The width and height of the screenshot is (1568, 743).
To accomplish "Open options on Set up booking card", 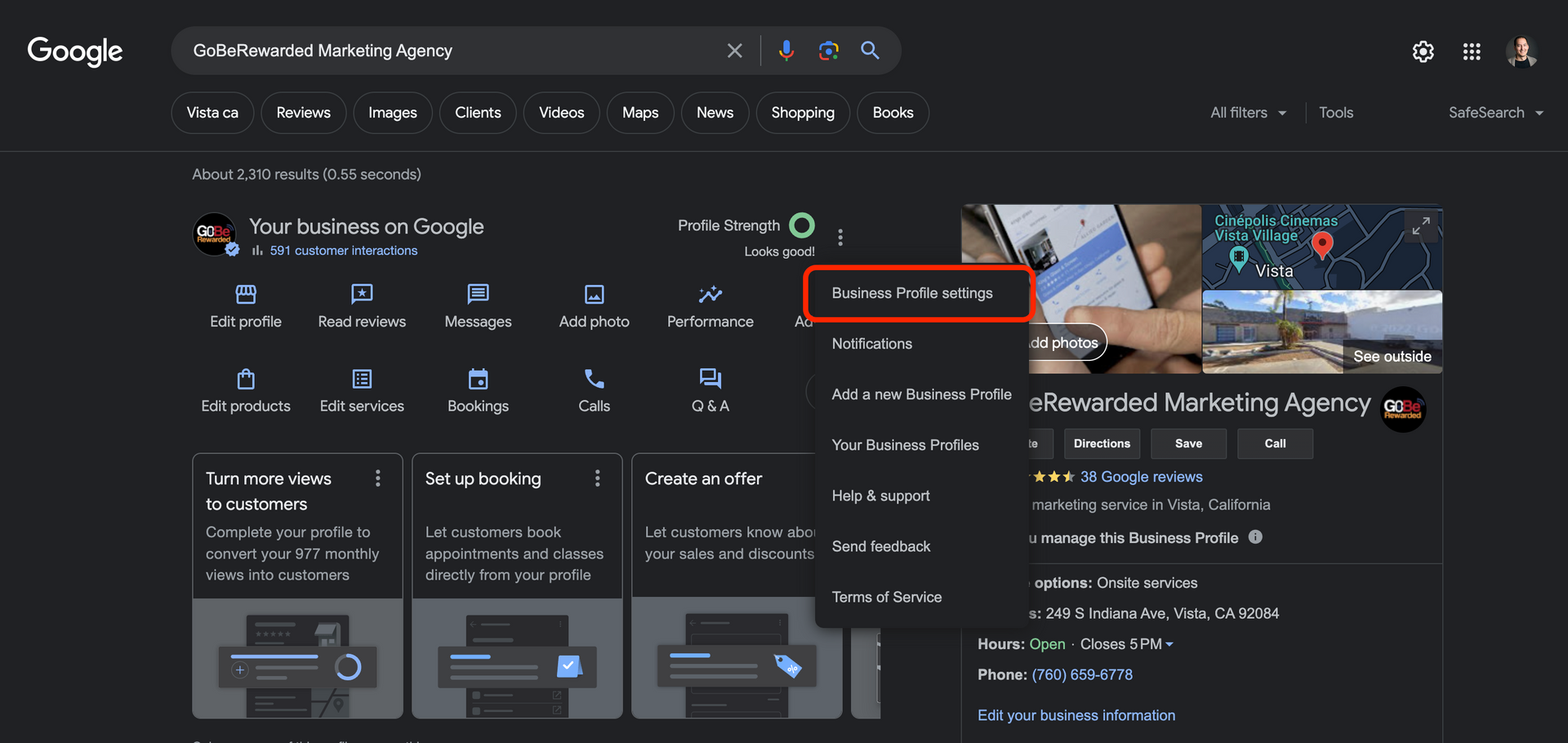I will (x=598, y=478).
